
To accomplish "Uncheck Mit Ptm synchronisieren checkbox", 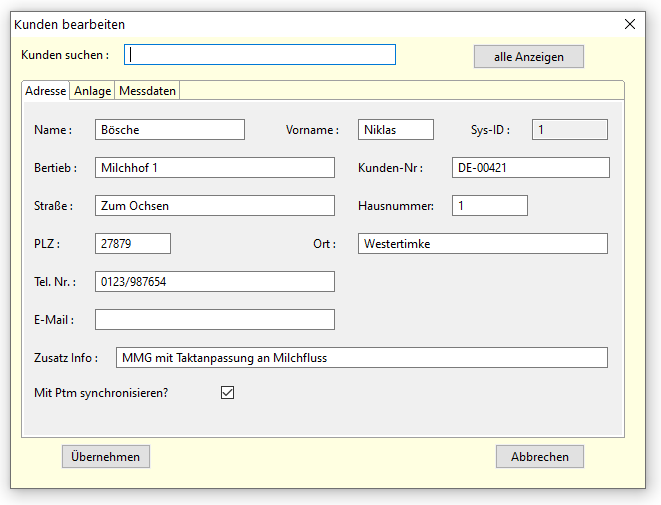I will pyautogui.click(x=227, y=392).
